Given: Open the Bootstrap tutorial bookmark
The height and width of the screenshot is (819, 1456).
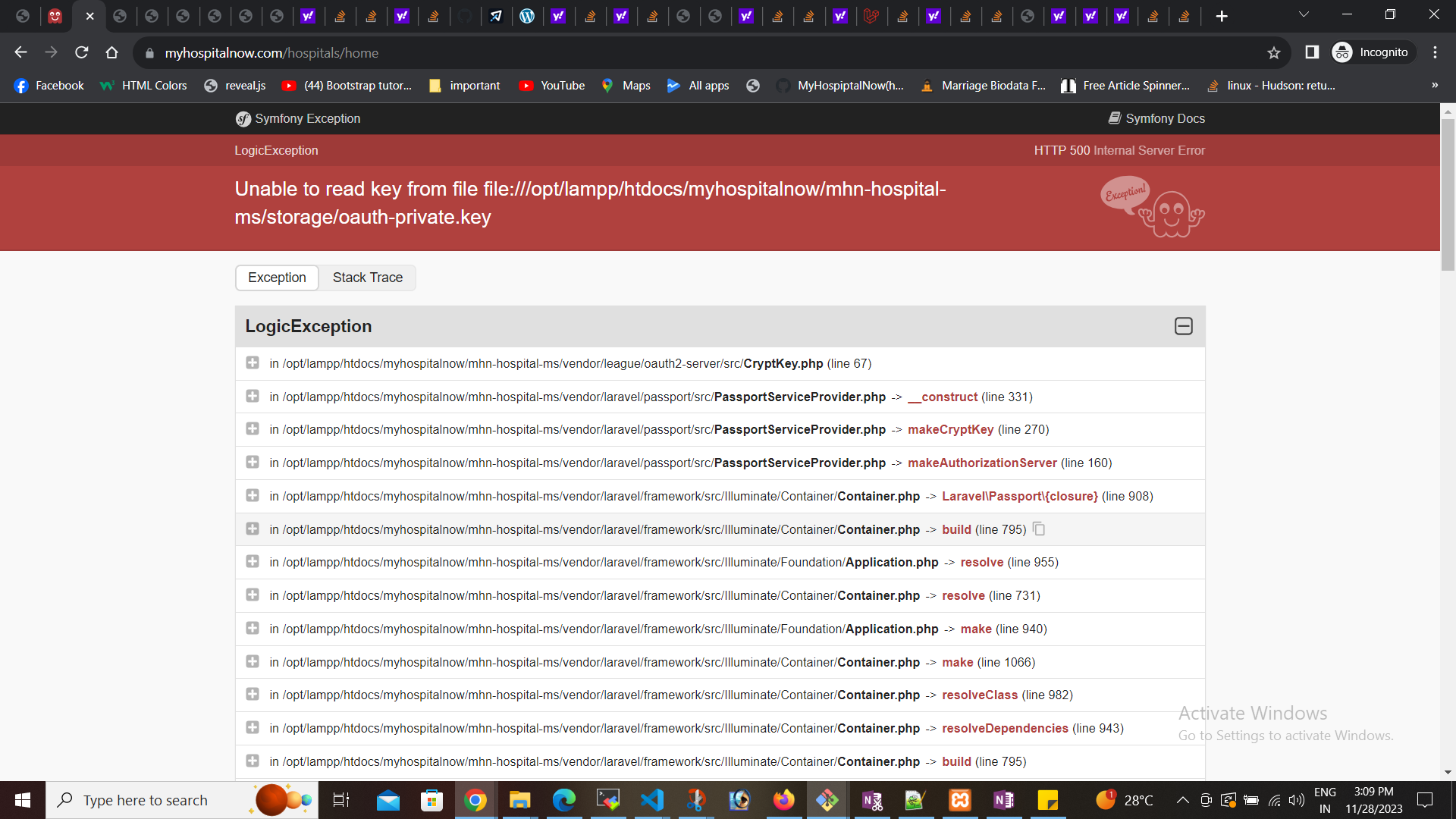Looking at the screenshot, I should coord(347,86).
